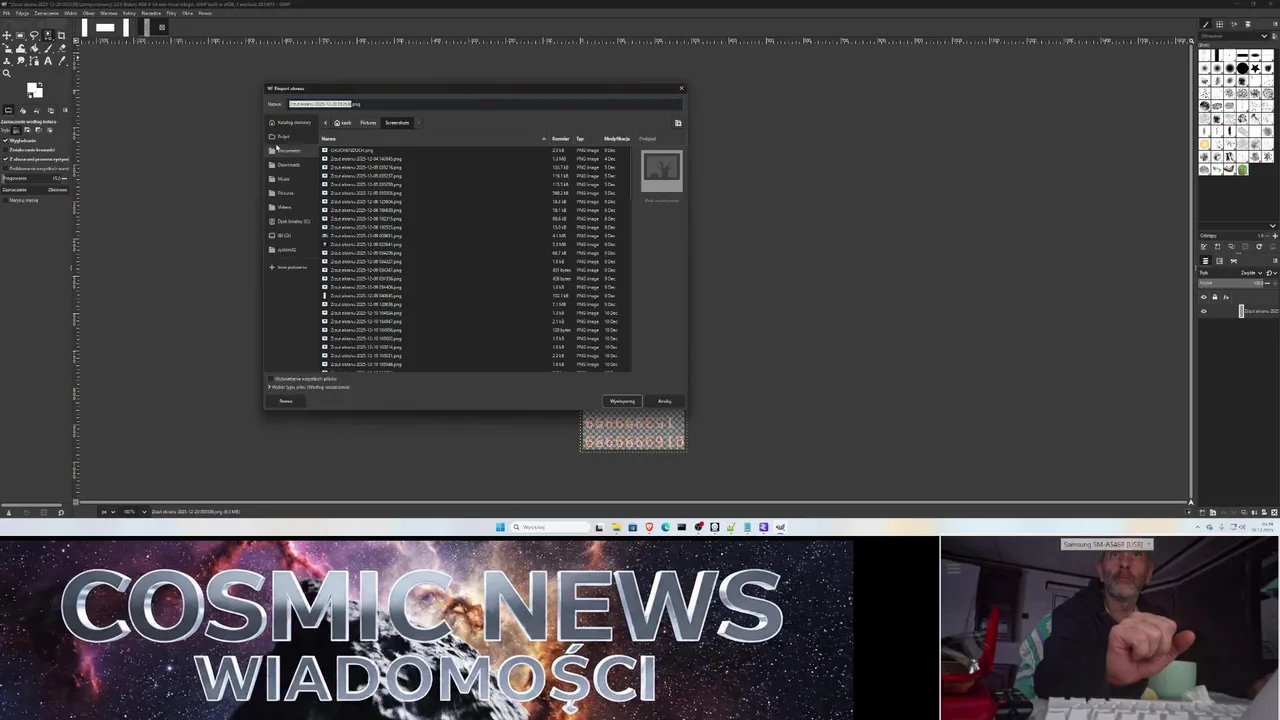The height and width of the screenshot is (720, 1280).
Task: Select the Rectangle Select tool
Action: pyautogui.click(x=20, y=35)
